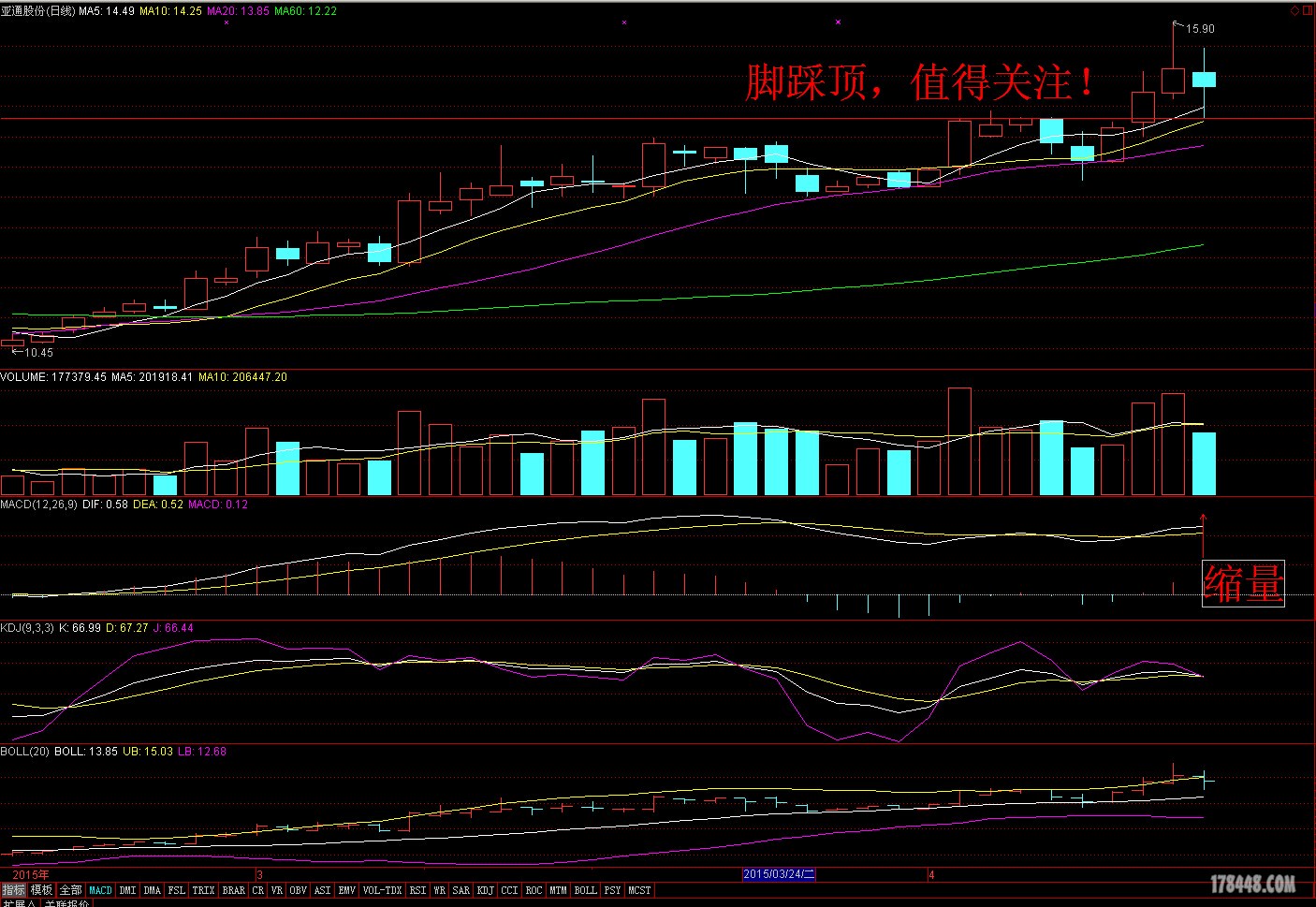1316x907 pixels.
Task: Switch to the DMI indicator tab
Action: [127, 890]
